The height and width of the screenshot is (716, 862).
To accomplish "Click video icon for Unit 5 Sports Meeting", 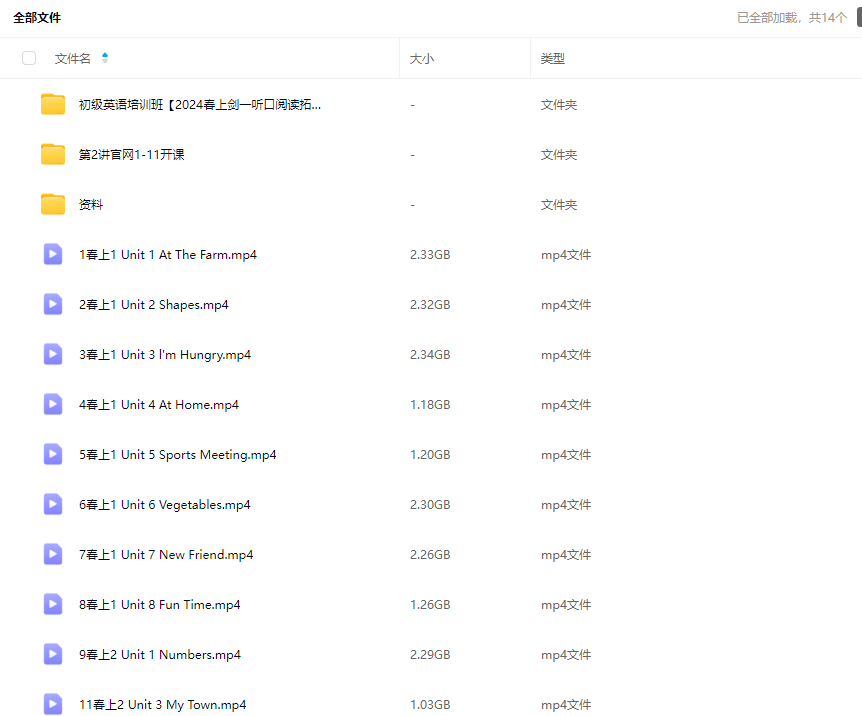I will click(x=53, y=455).
